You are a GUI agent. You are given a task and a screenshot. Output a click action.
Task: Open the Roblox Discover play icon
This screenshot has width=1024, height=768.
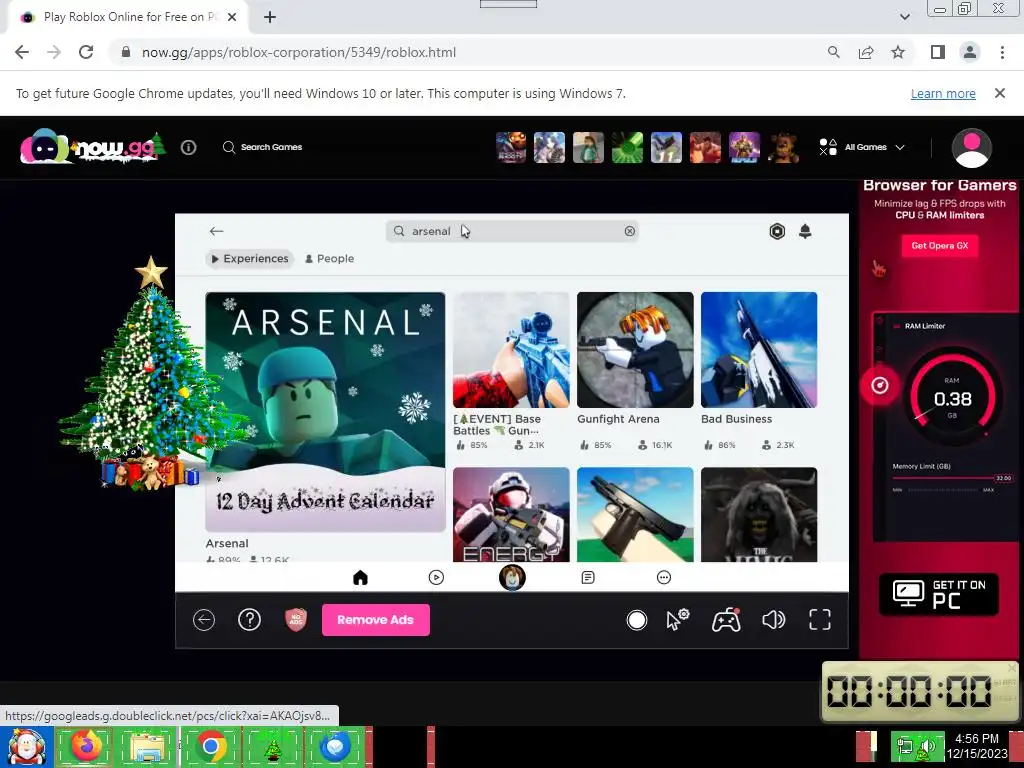pos(436,577)
